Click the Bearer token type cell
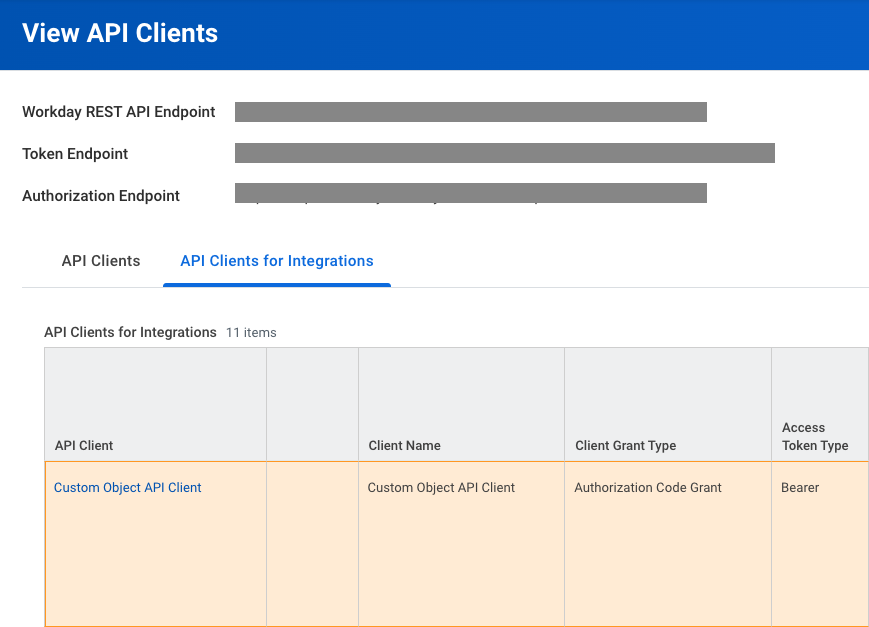 (820, 544)
